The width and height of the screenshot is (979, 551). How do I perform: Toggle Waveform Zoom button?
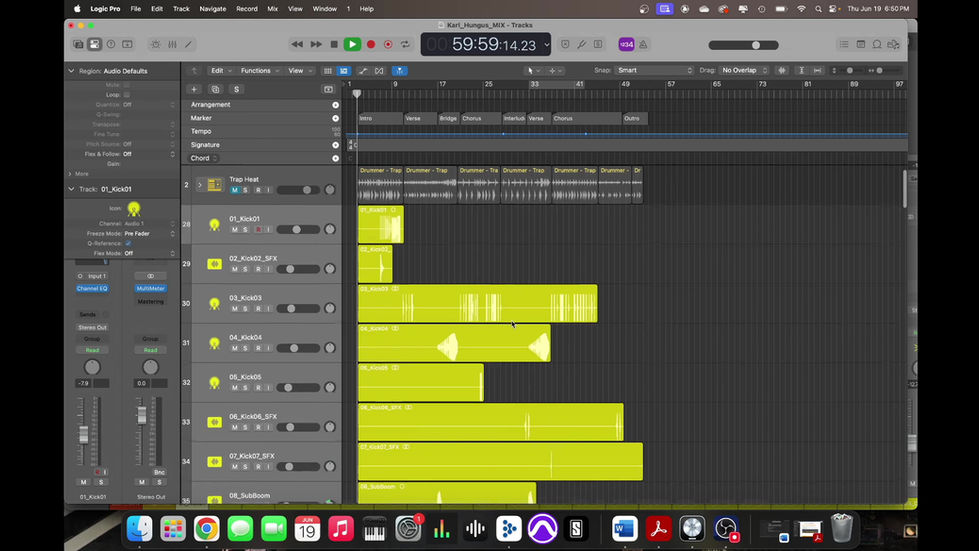tap(782, 71)
